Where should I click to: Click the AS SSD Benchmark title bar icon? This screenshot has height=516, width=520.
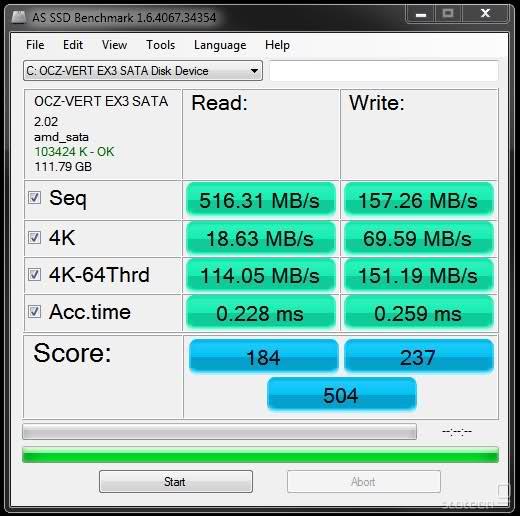19,17
